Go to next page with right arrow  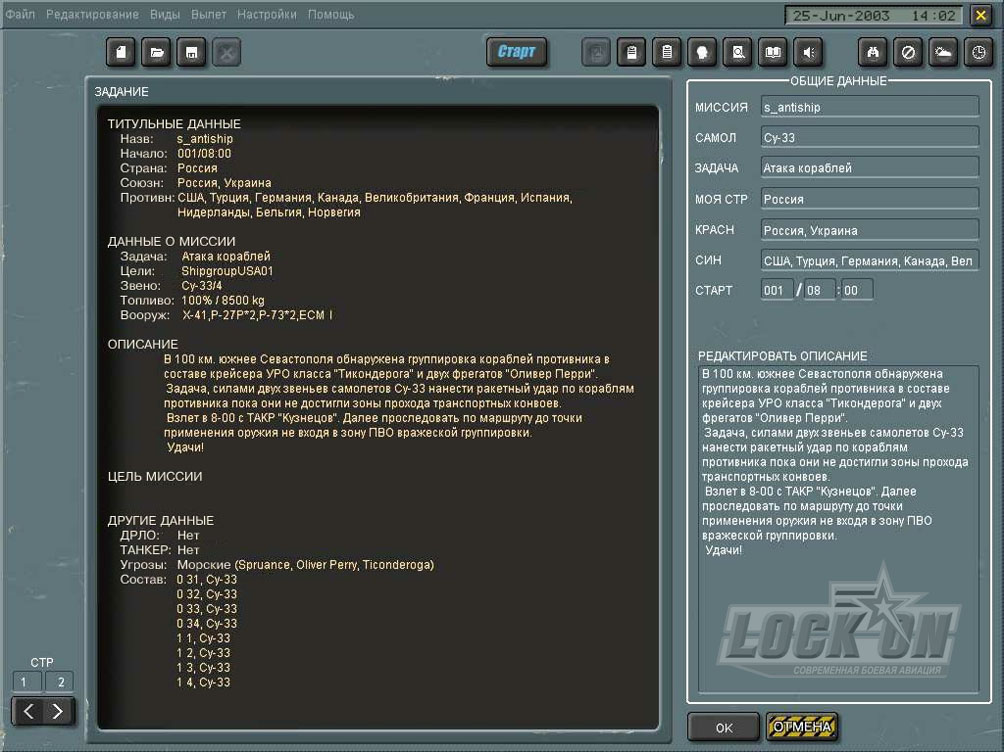tap(58, 711)
